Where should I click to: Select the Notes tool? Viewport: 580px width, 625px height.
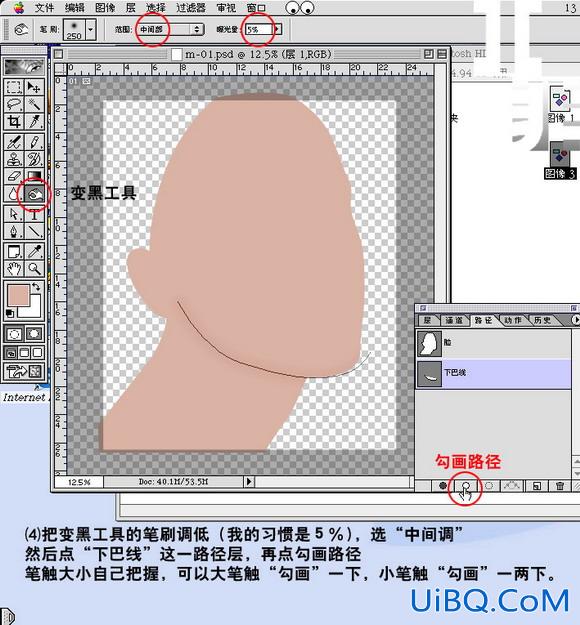(x=14, y=252)
